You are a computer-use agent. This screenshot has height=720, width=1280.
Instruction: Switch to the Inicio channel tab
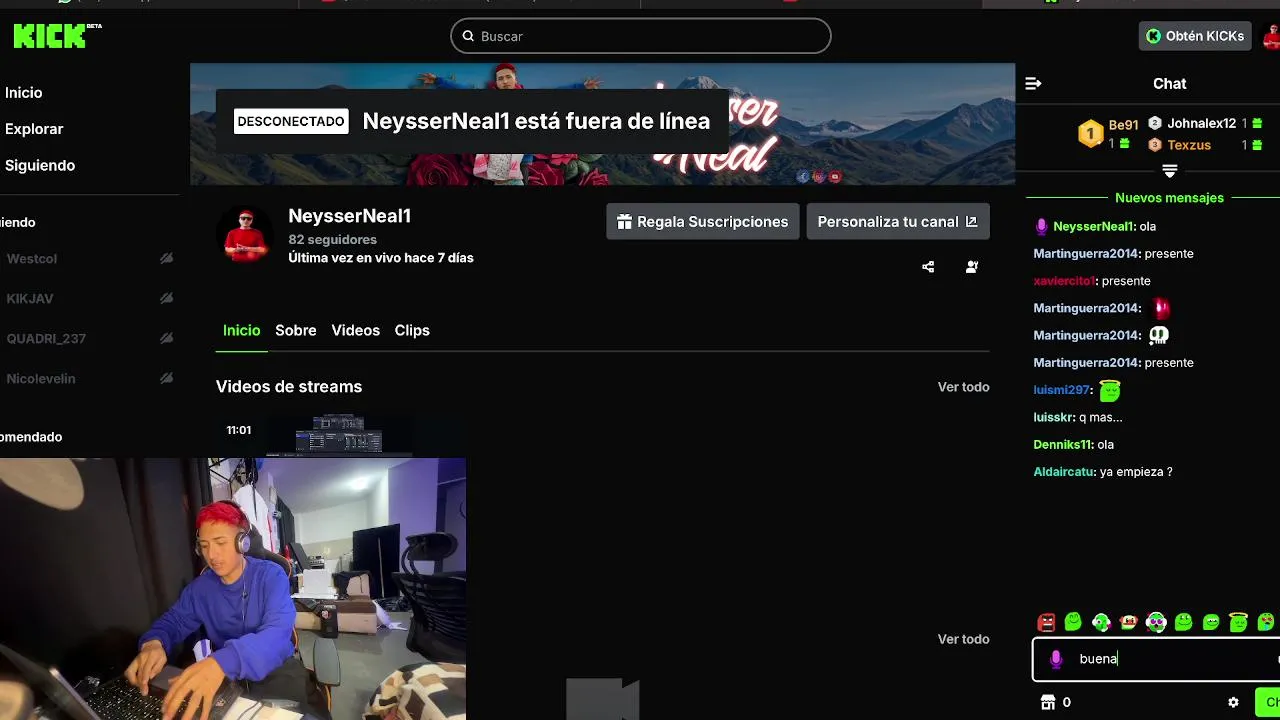[x=241, y=330]
